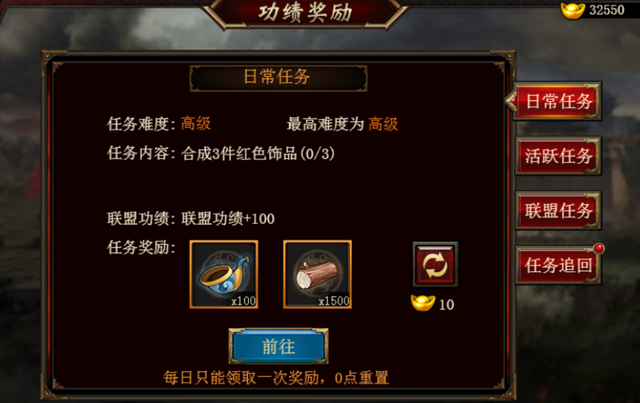Open the 日常任务 tab
Viewport: 640px width, 403px height.
pos(558,101)
